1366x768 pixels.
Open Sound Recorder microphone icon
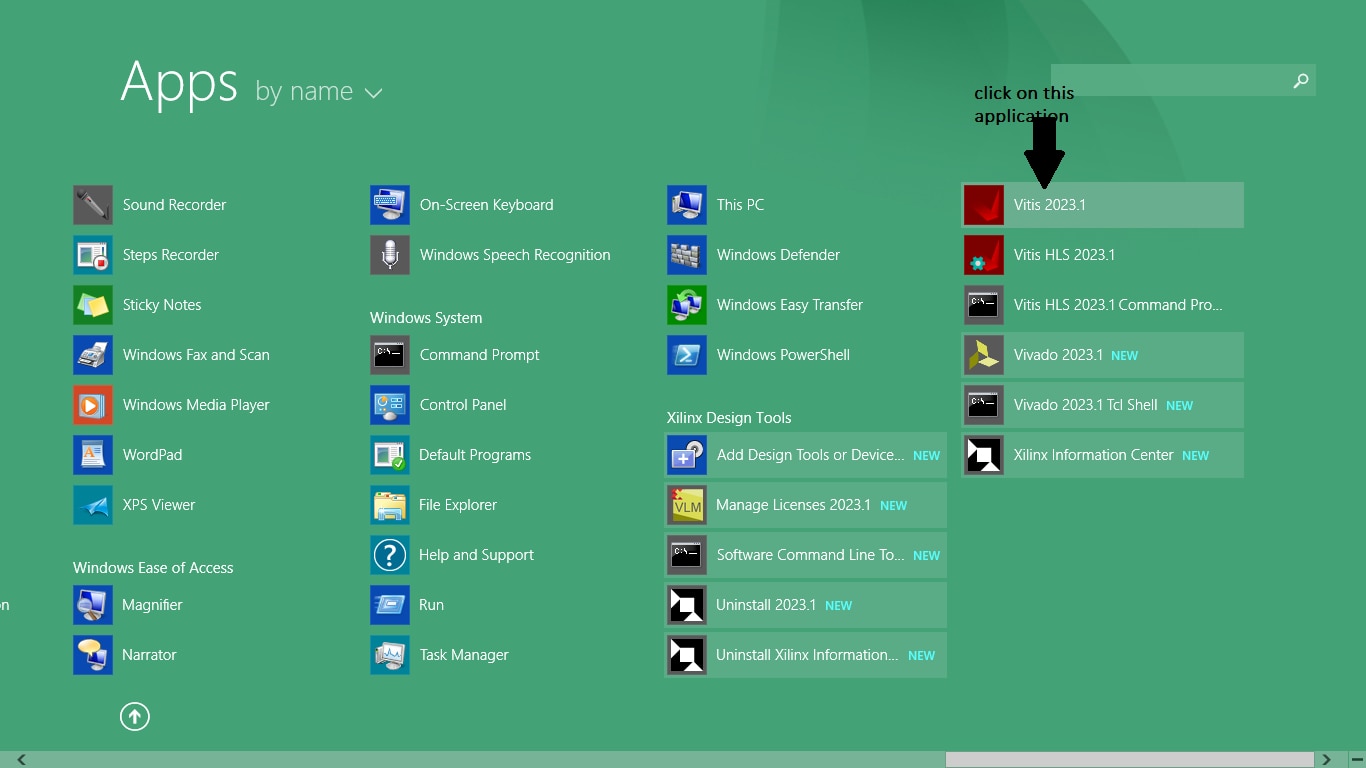[x=93, y=205]
